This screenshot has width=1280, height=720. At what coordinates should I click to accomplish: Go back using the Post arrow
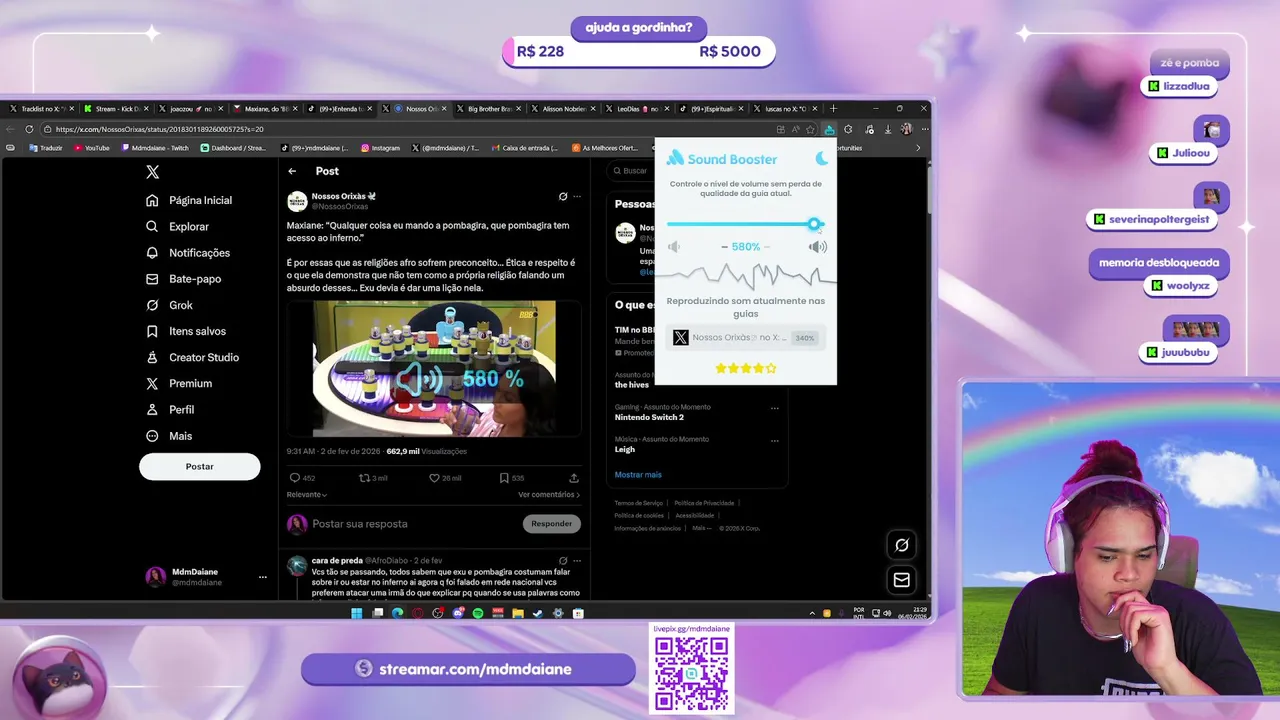pyautogui.click(x=292, y=171)
